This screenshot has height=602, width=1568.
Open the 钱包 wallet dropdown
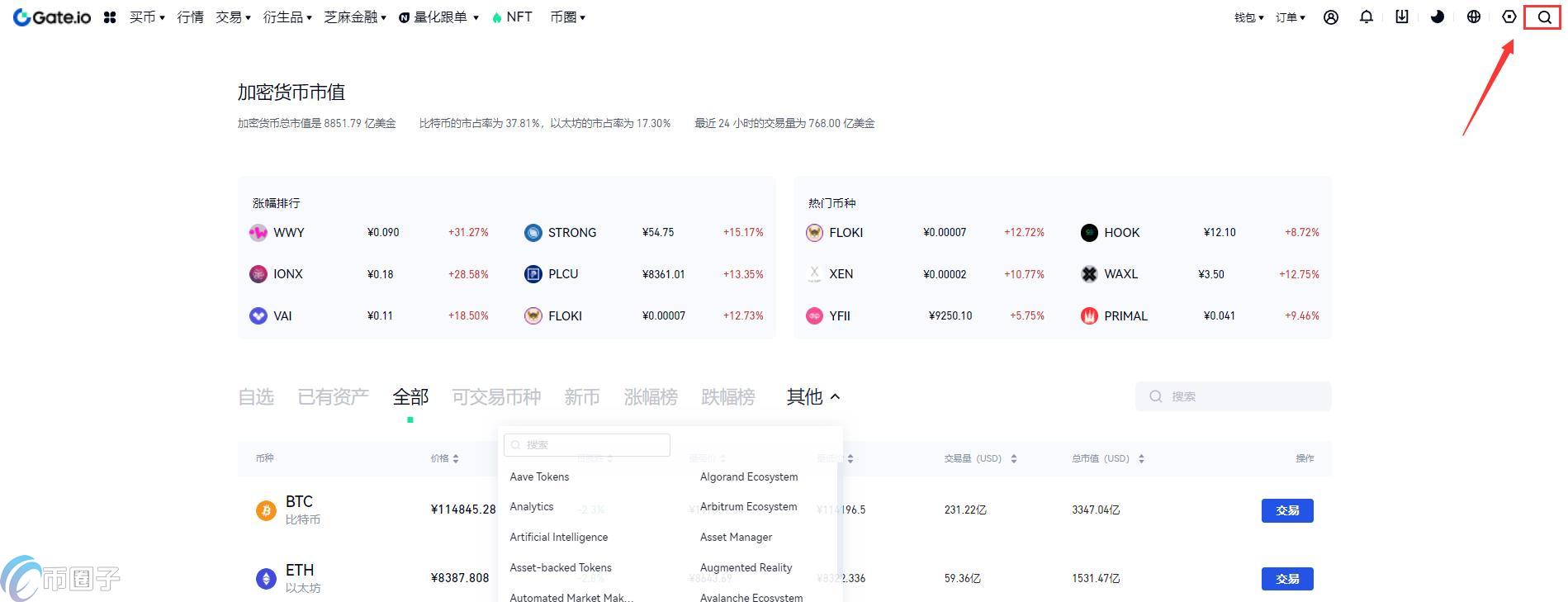point(1248,17)
